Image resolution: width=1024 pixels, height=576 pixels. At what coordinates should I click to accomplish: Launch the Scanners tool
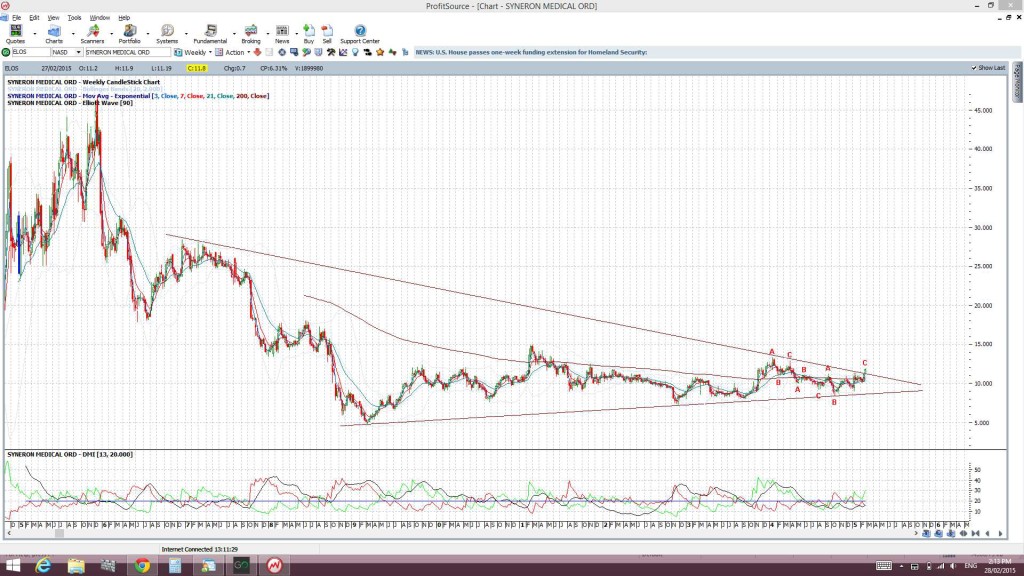(x=92, y=34)
